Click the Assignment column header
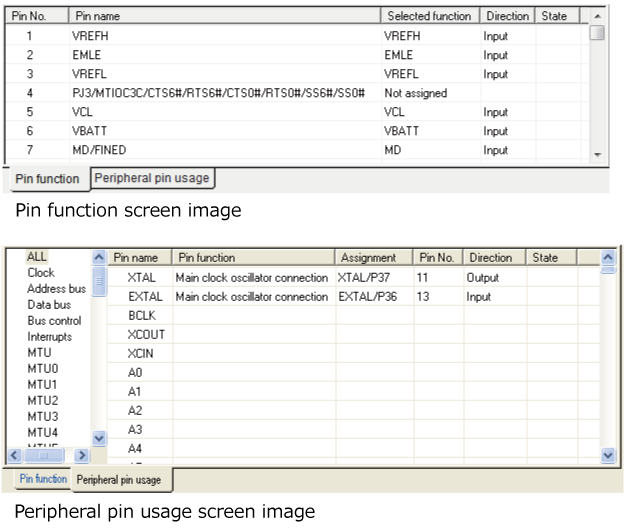The width and height of the screenshot is (625, 530). [368, 257]
